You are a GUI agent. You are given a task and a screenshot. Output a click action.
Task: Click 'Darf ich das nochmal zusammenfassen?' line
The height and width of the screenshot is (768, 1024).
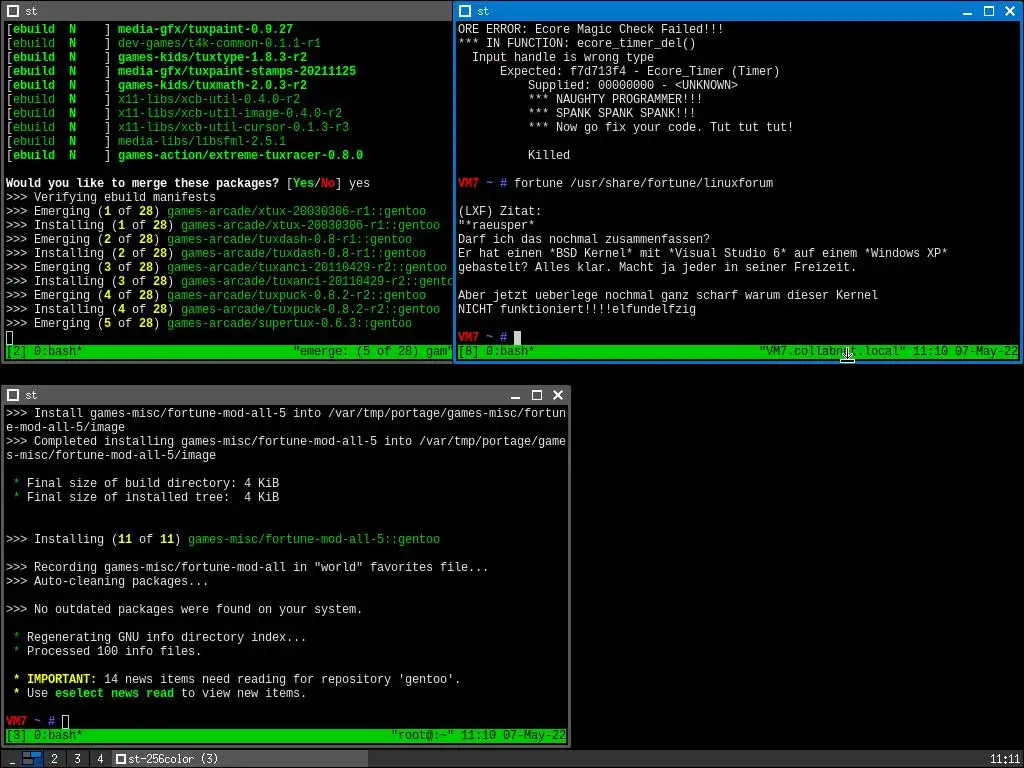(x=583, y=239)
